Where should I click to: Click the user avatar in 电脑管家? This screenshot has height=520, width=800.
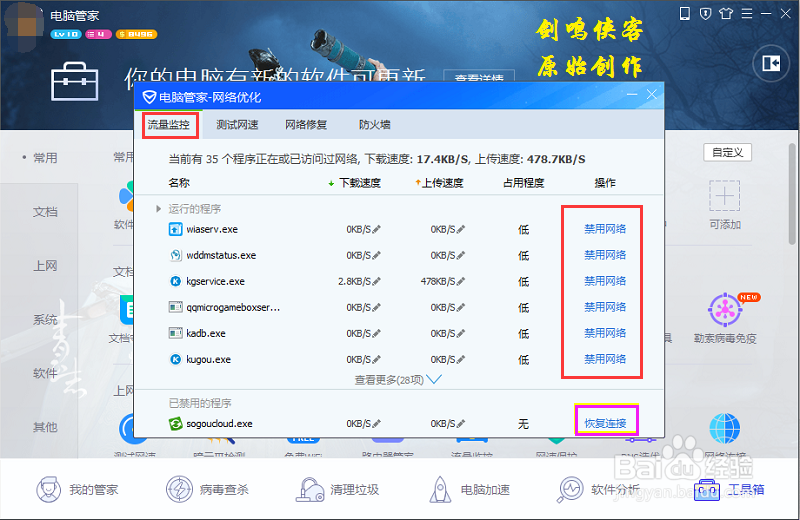tap(24, 27)
